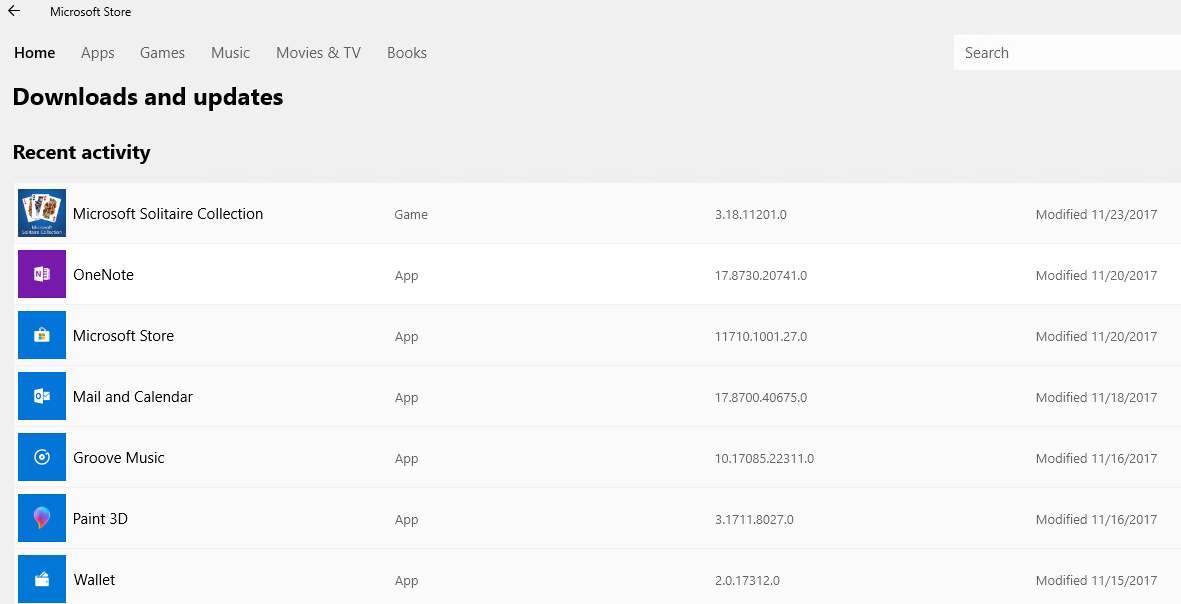The width and height of the screenshot is (1181, 604).
Task: Click App type label in OneNote row
Action: [x=407, y=276]
